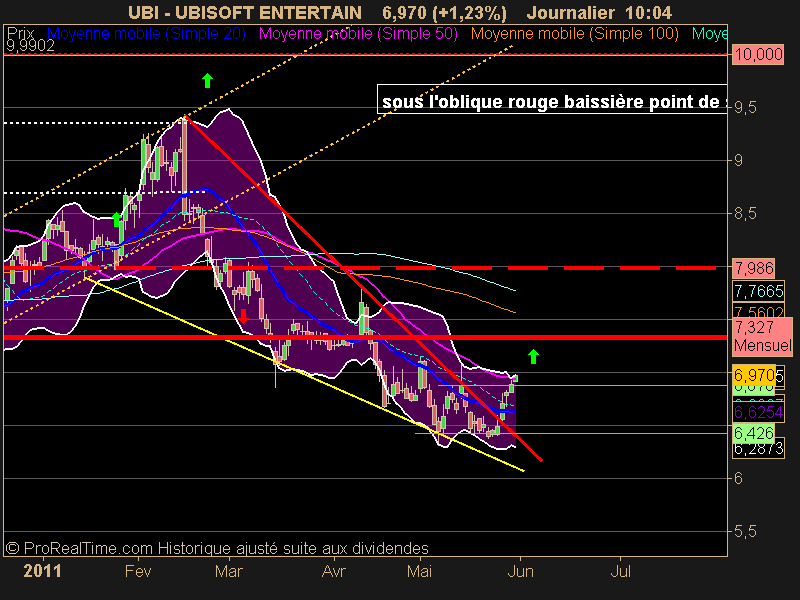Viewport: 800px width, 600px height.
Task: Click the Mai month label
Action: click(x=419, y=571)
